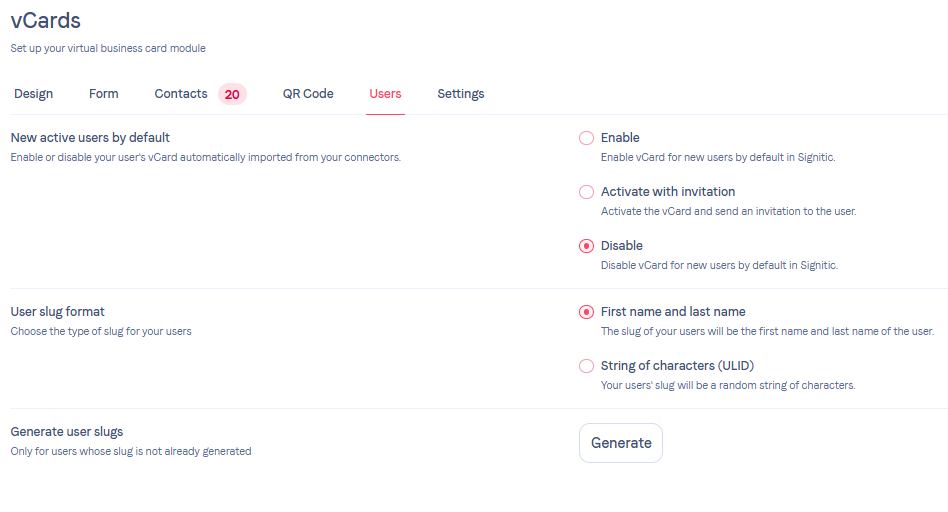The height and width of the screenshot is (512, 948).
Task: Click the New active users by default heading
Action: (90, 138)
